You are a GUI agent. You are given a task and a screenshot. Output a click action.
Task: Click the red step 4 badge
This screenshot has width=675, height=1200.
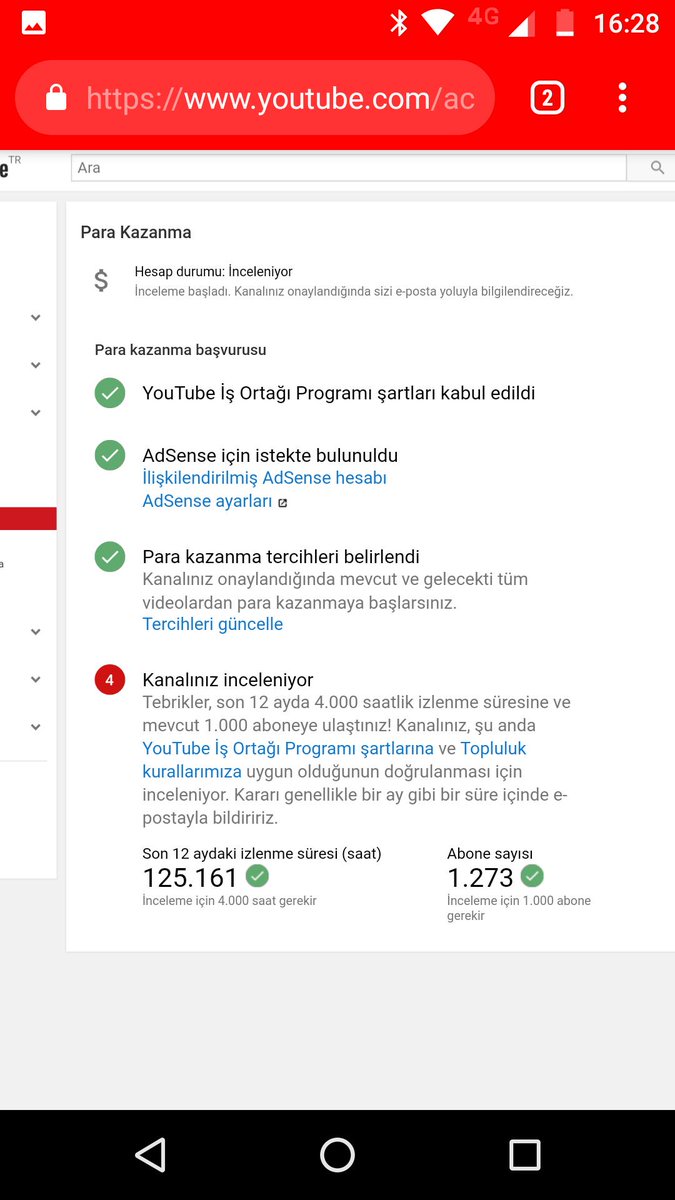click(110, 680)
